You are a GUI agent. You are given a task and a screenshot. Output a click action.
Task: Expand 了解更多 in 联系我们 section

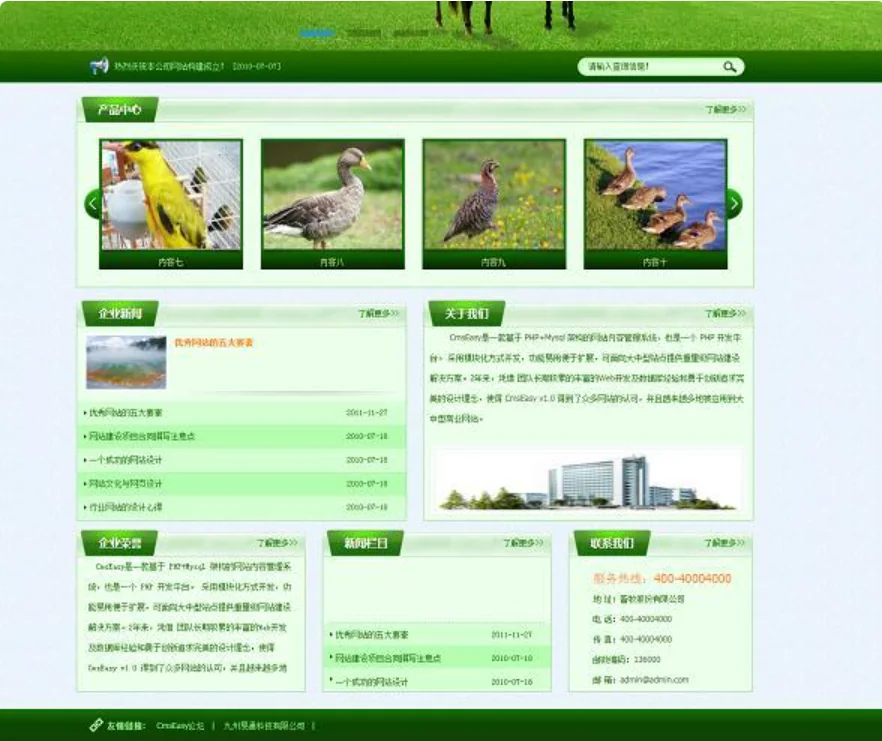click(726, 544)
